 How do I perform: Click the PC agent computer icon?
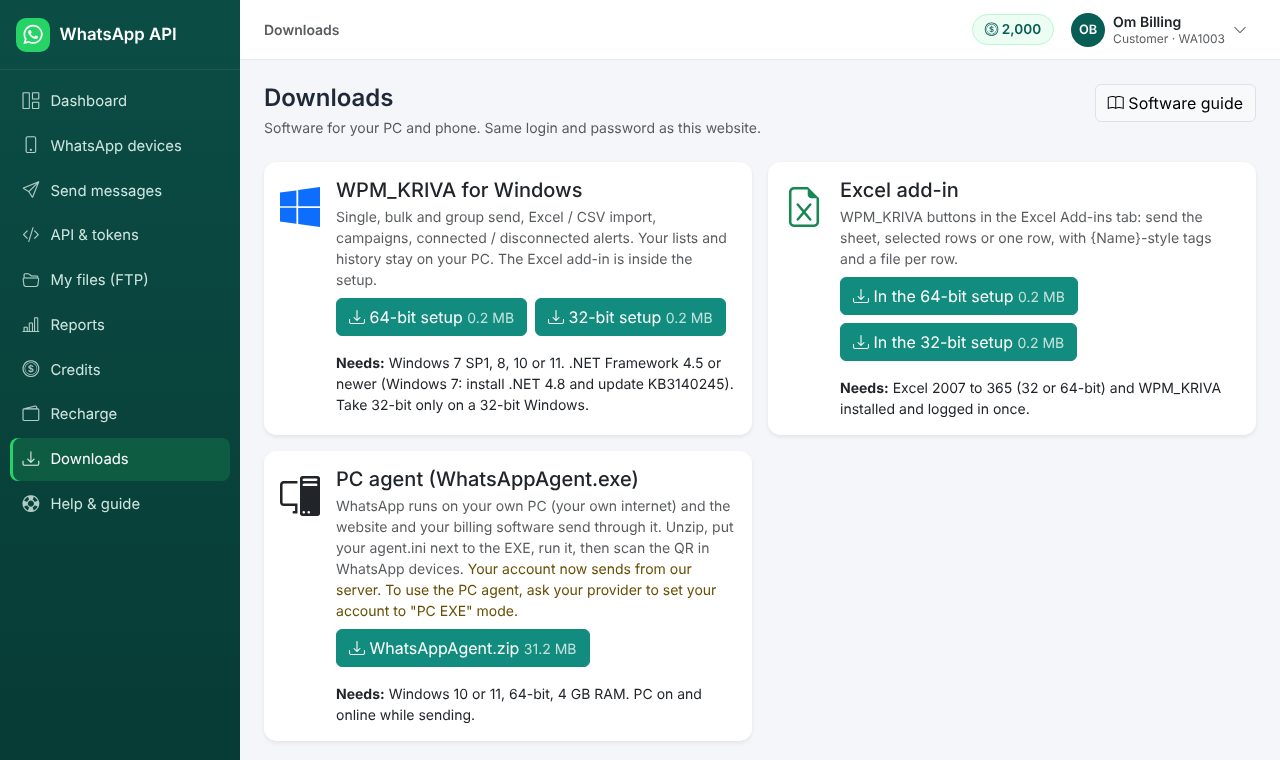[300, 496]
